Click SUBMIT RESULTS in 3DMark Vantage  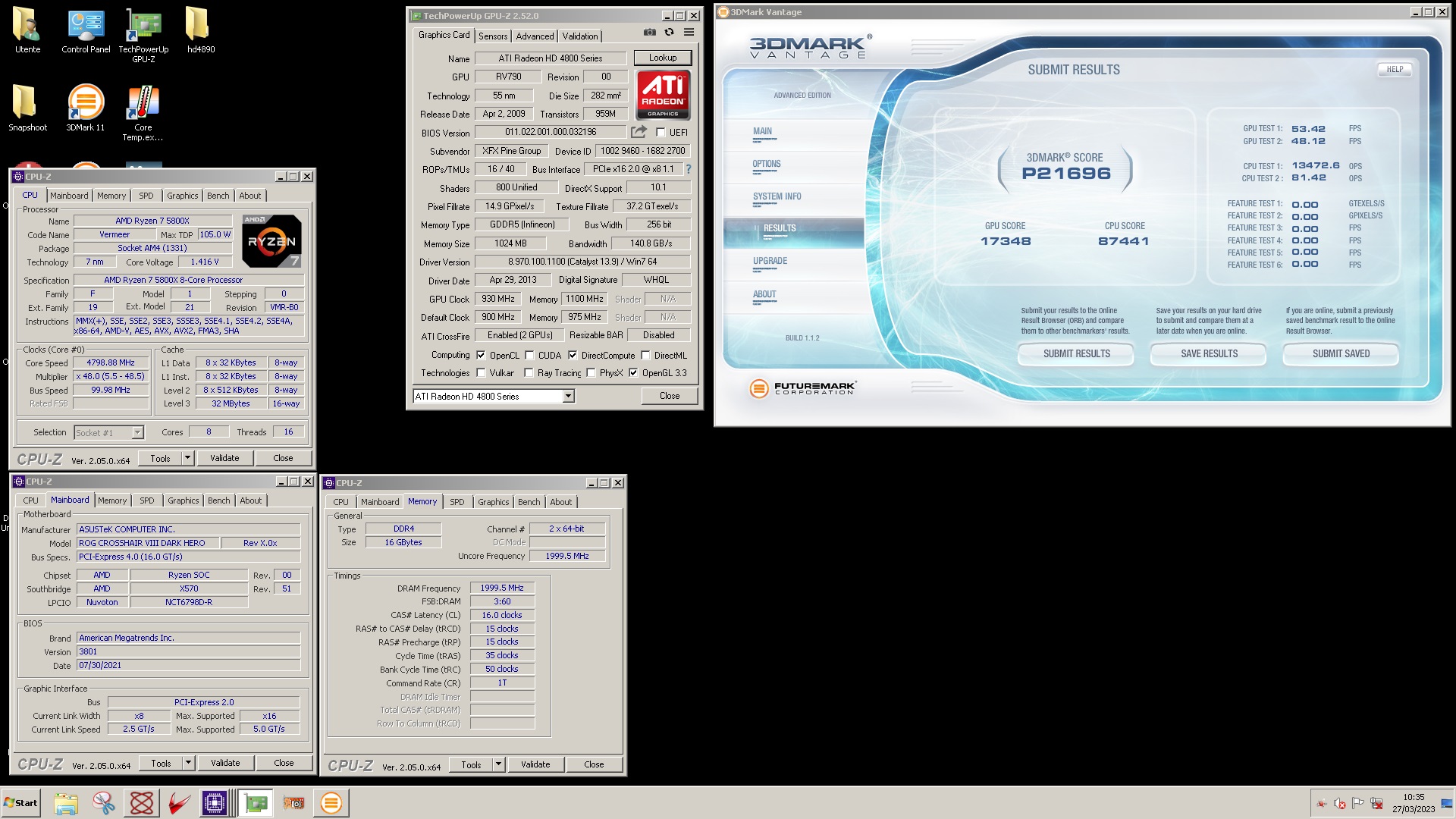click(1076, 354)
